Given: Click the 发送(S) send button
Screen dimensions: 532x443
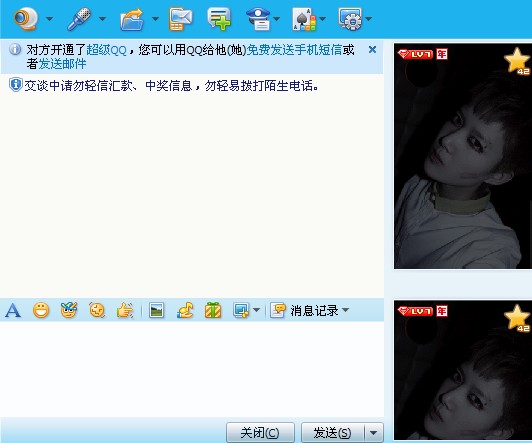Looking at the screenshot, I should point(332,433).
